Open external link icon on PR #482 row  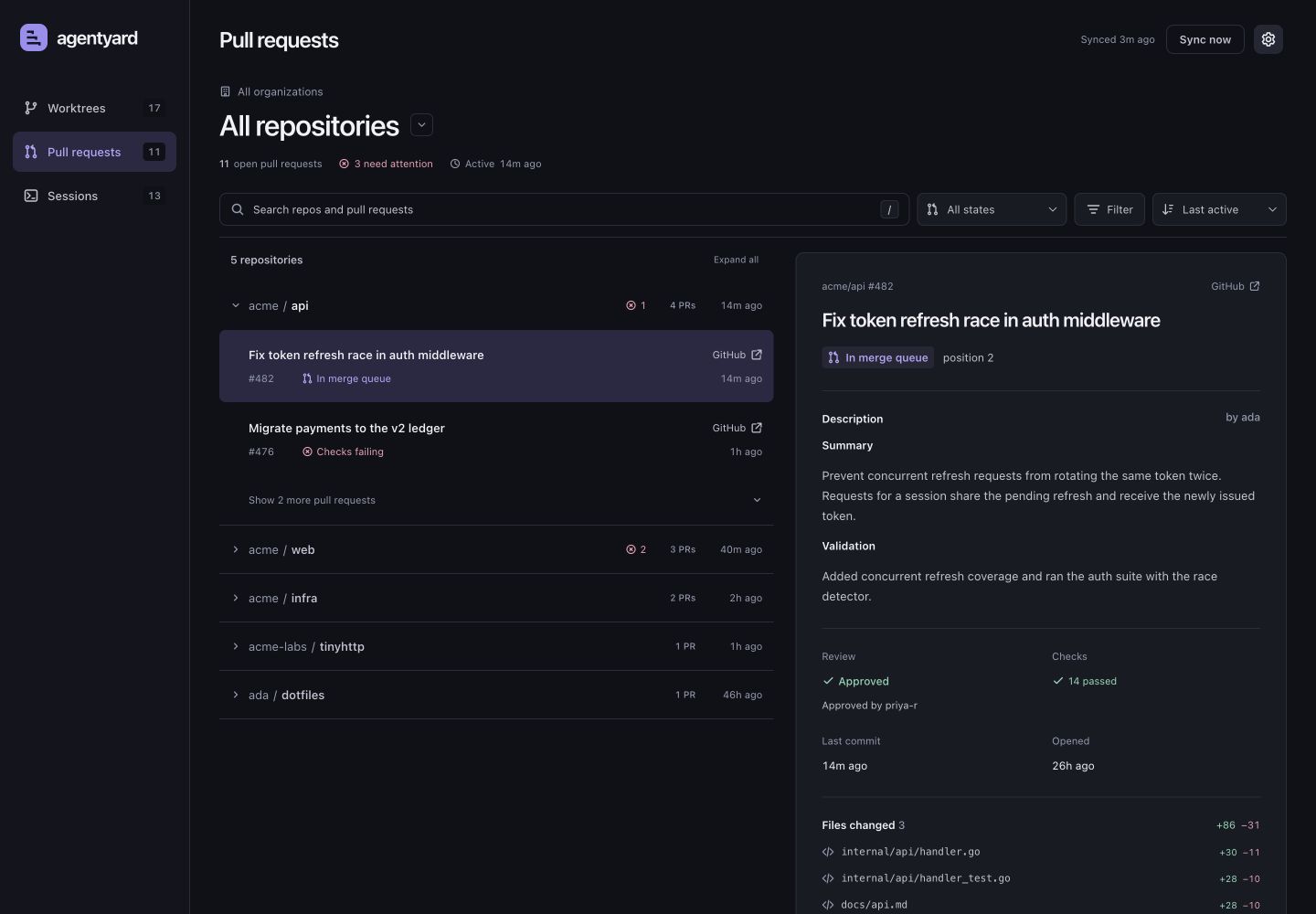pyautogui.click(x=757, y=355)
